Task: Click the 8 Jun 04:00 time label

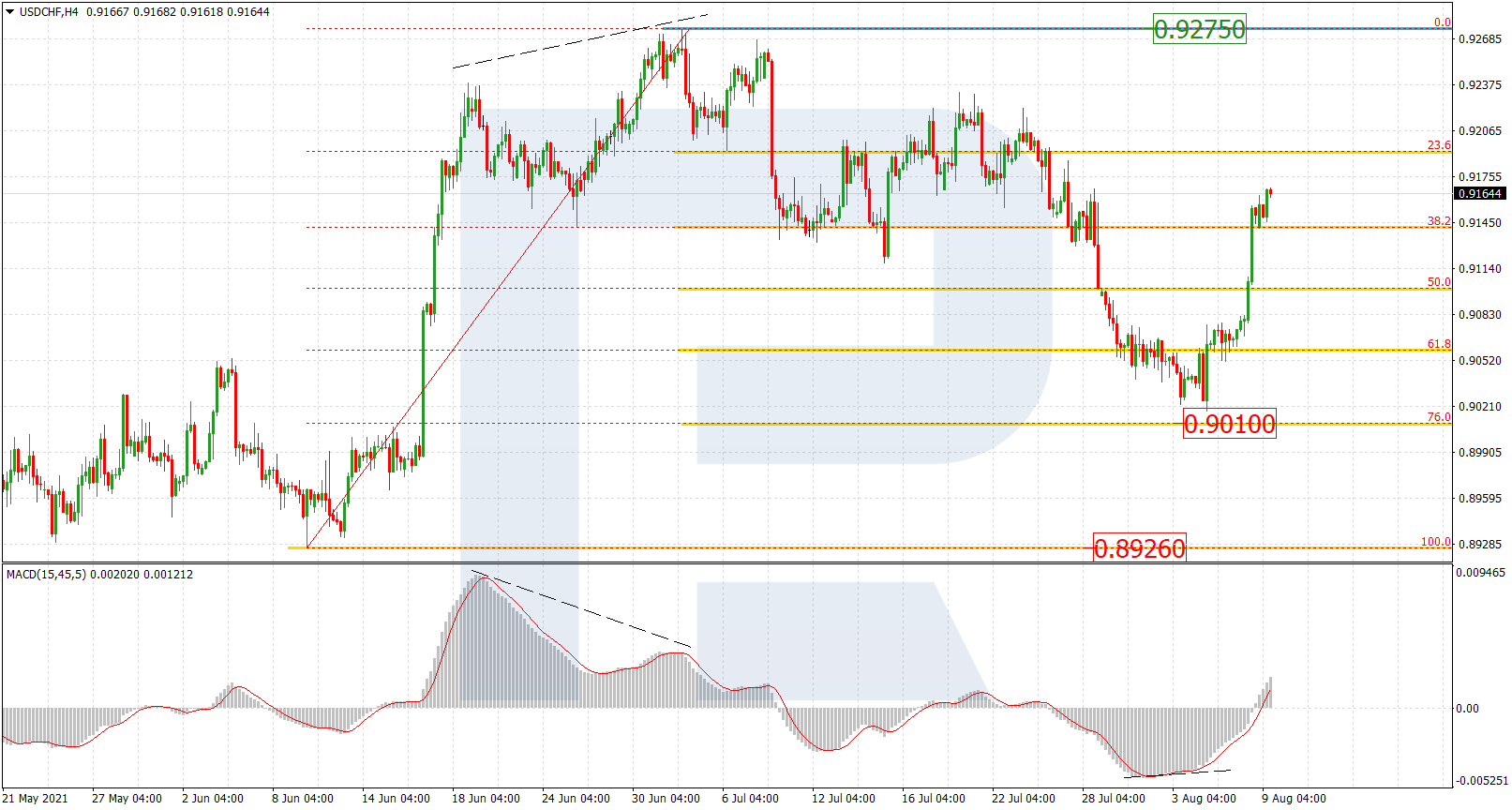Action: (x=303, y=799)
